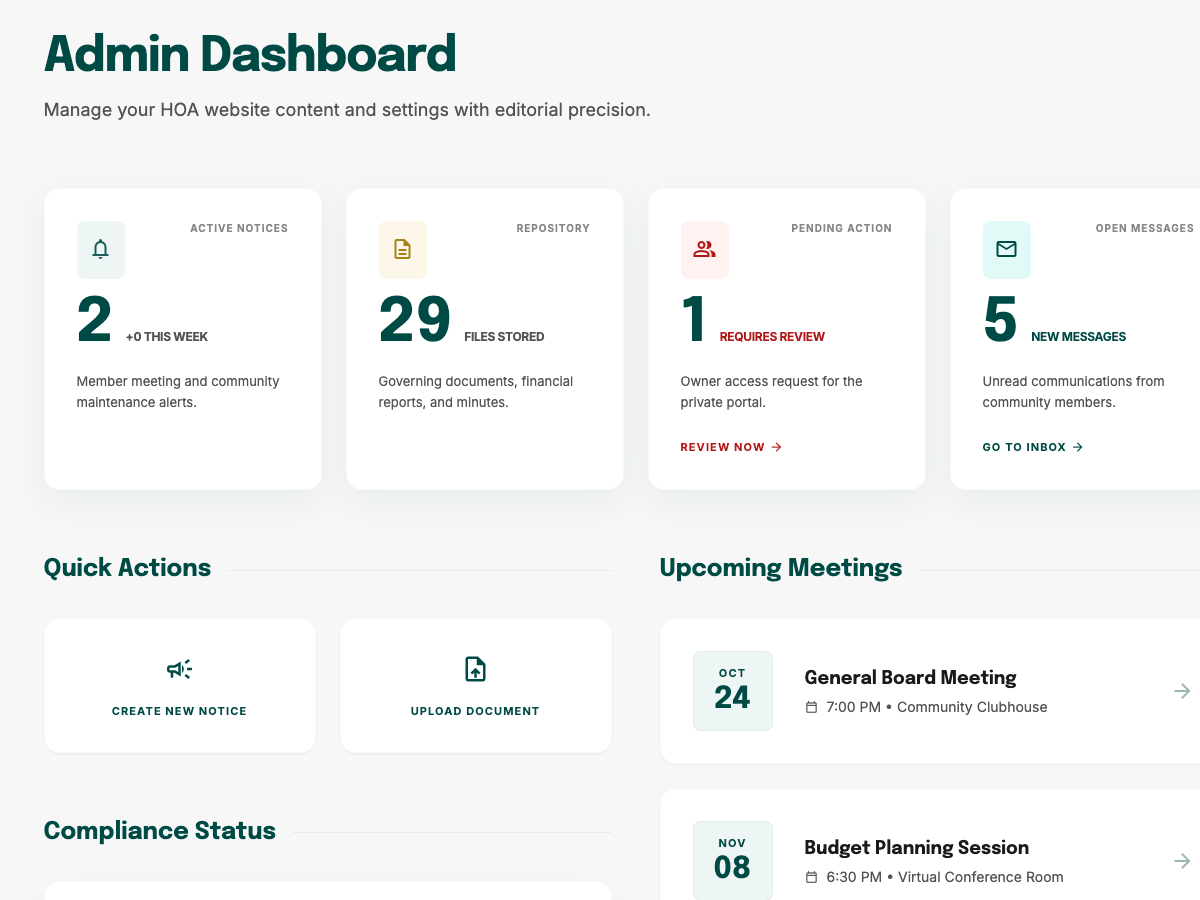
Task: Click the document icon in Repository card
Action: click(402, 250)
